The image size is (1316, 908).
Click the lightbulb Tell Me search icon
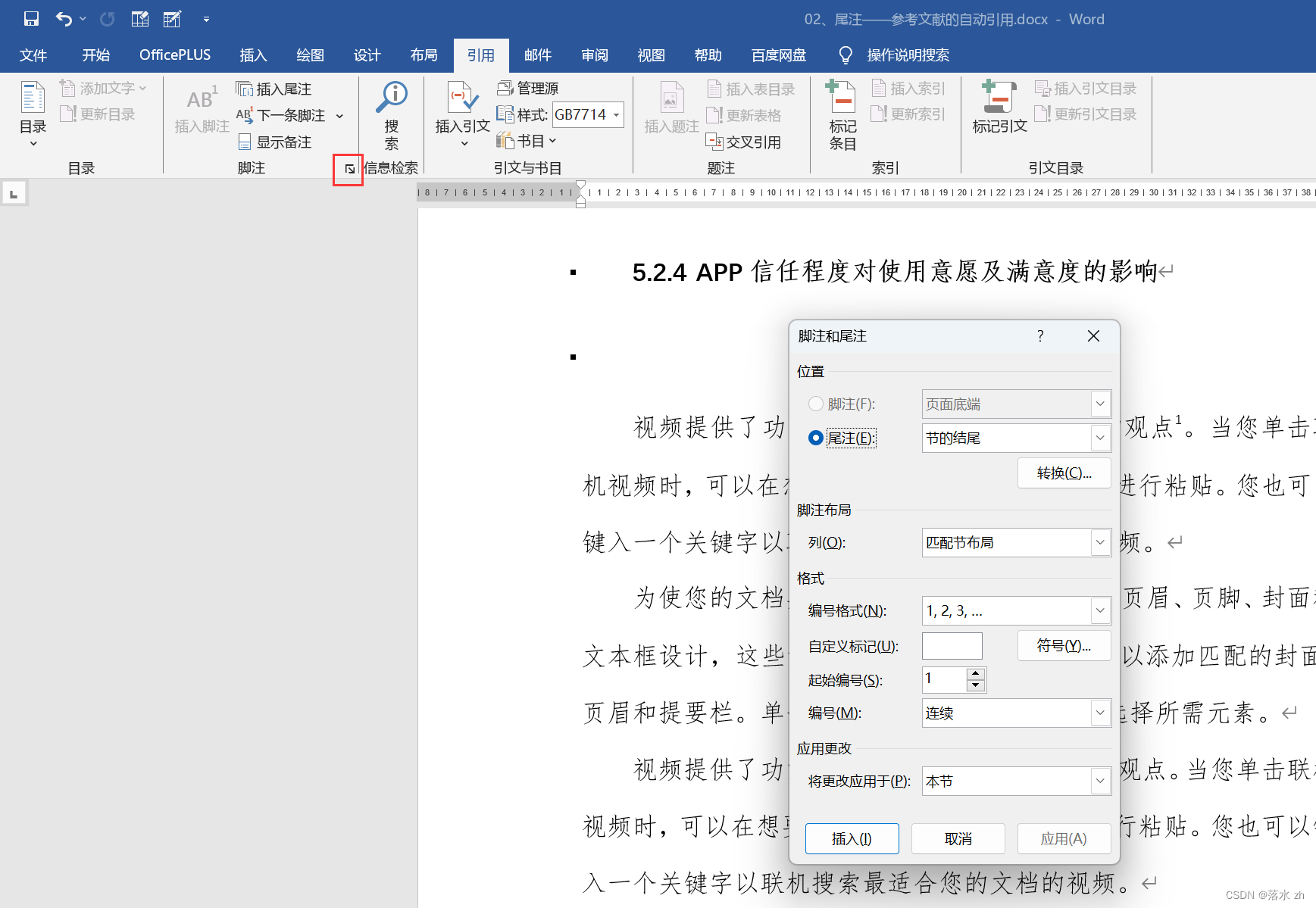click(x=846, y=55)
